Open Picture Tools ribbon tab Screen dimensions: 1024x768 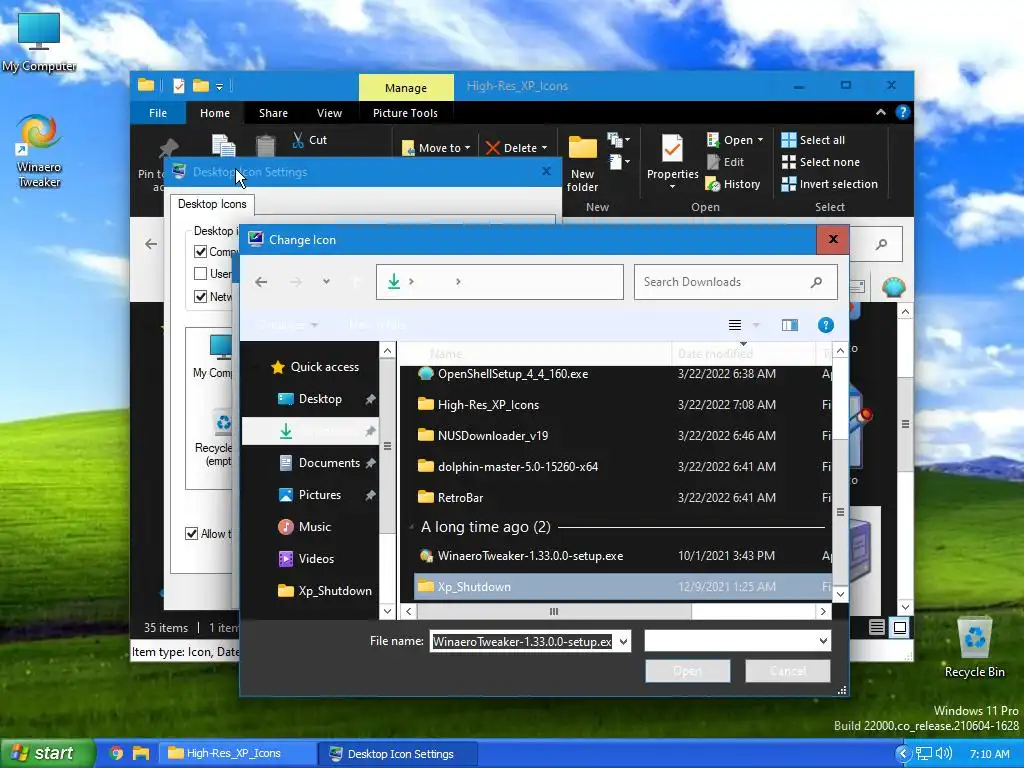tap(406, 113)
